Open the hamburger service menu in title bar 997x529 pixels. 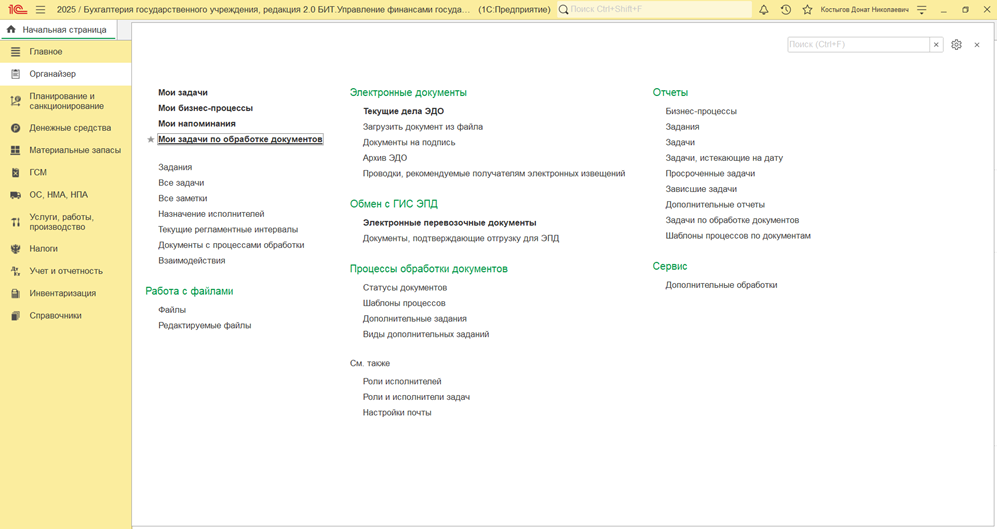pyautogui.click(x=41, y=10)
